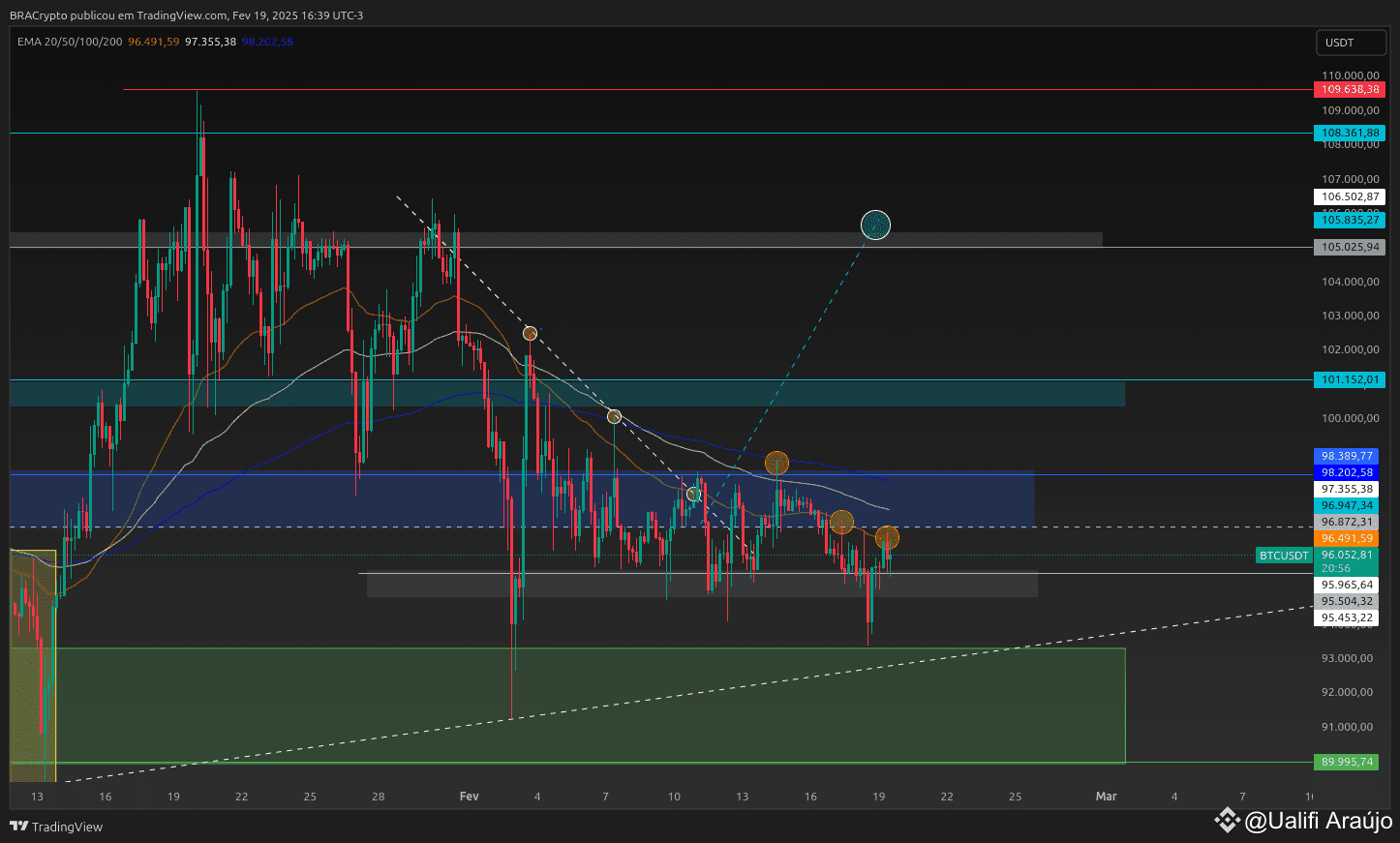Click the green 89.995,74 price label
Image resolution: width=1400 pixels, height=843 pixels.
click(1347, 762)
